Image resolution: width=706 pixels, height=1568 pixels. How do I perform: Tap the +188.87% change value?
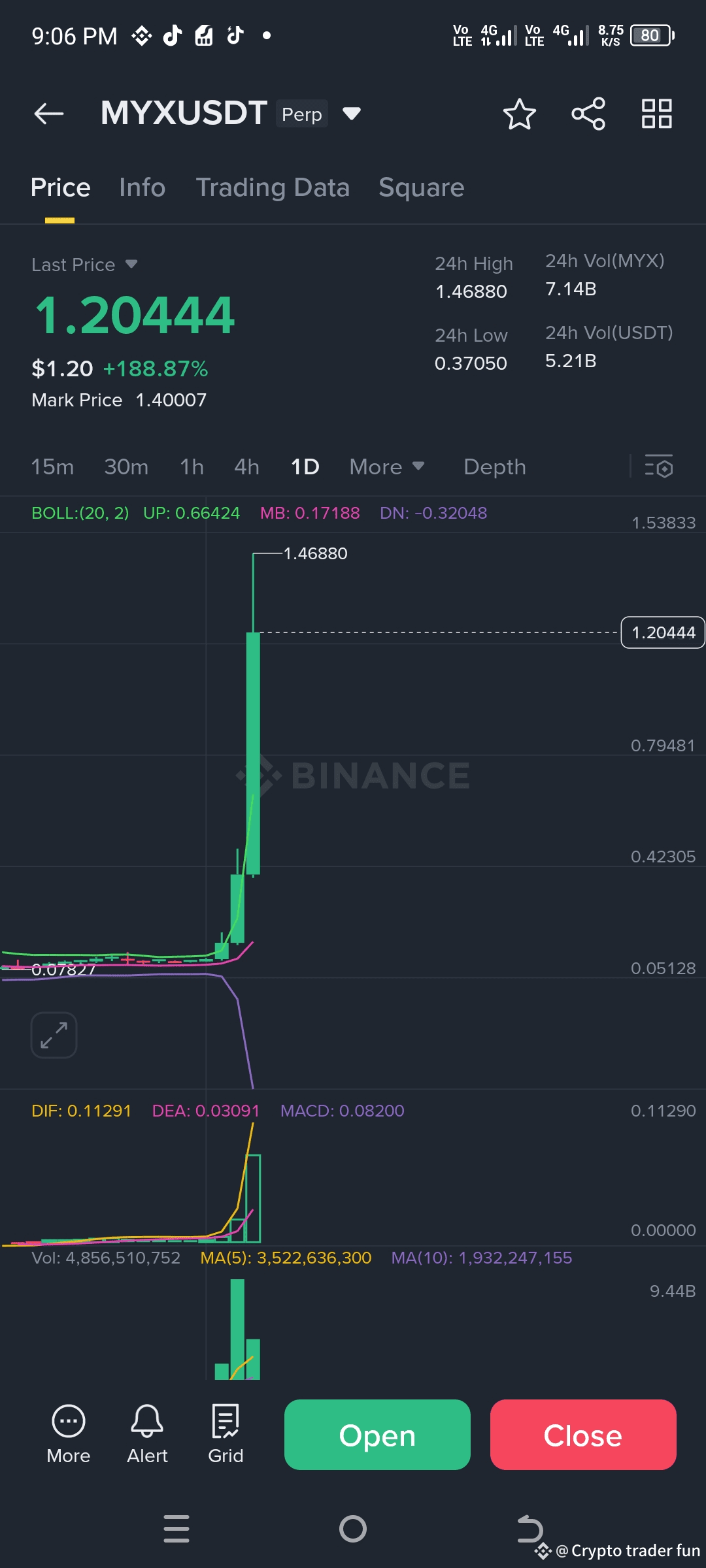[156, 368]
